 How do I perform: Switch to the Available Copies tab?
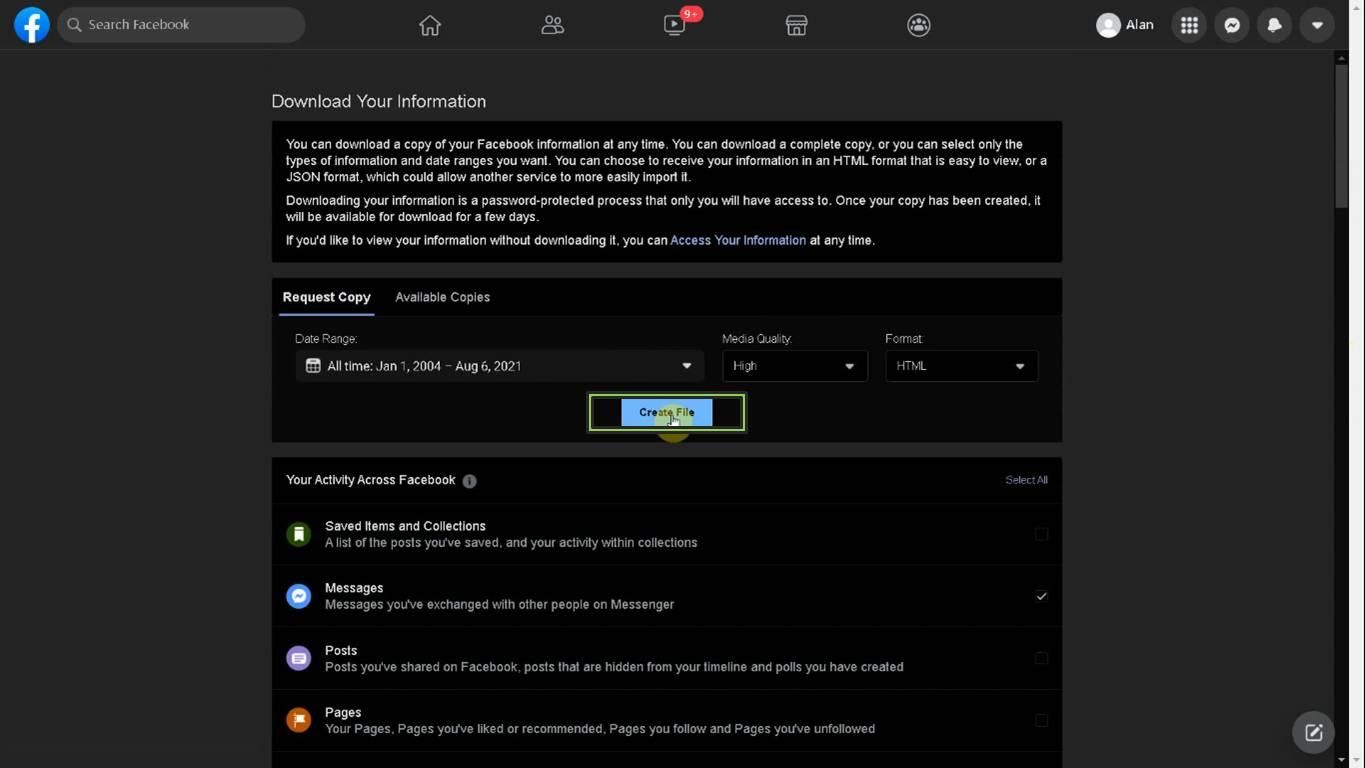(442, 297)
